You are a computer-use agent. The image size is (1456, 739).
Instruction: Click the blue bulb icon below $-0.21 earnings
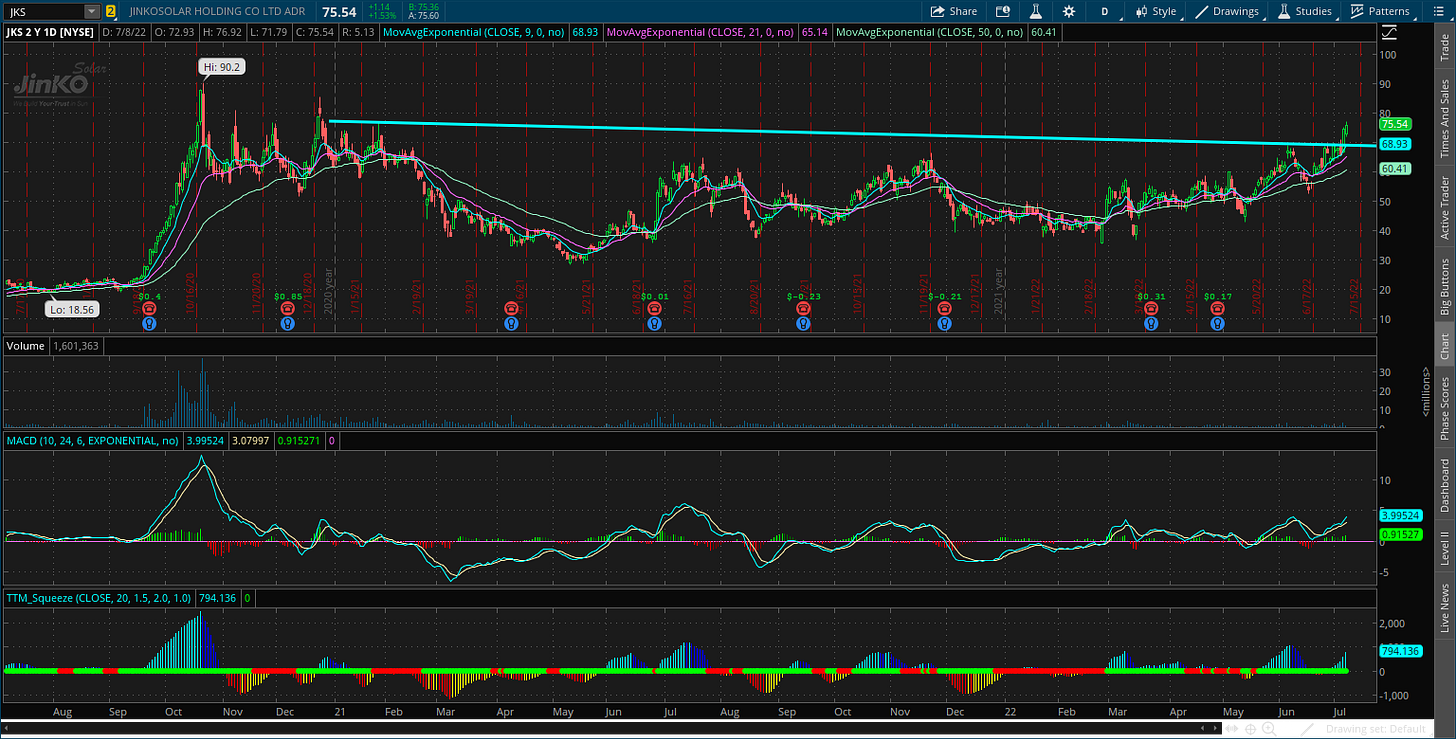[943, 323]
